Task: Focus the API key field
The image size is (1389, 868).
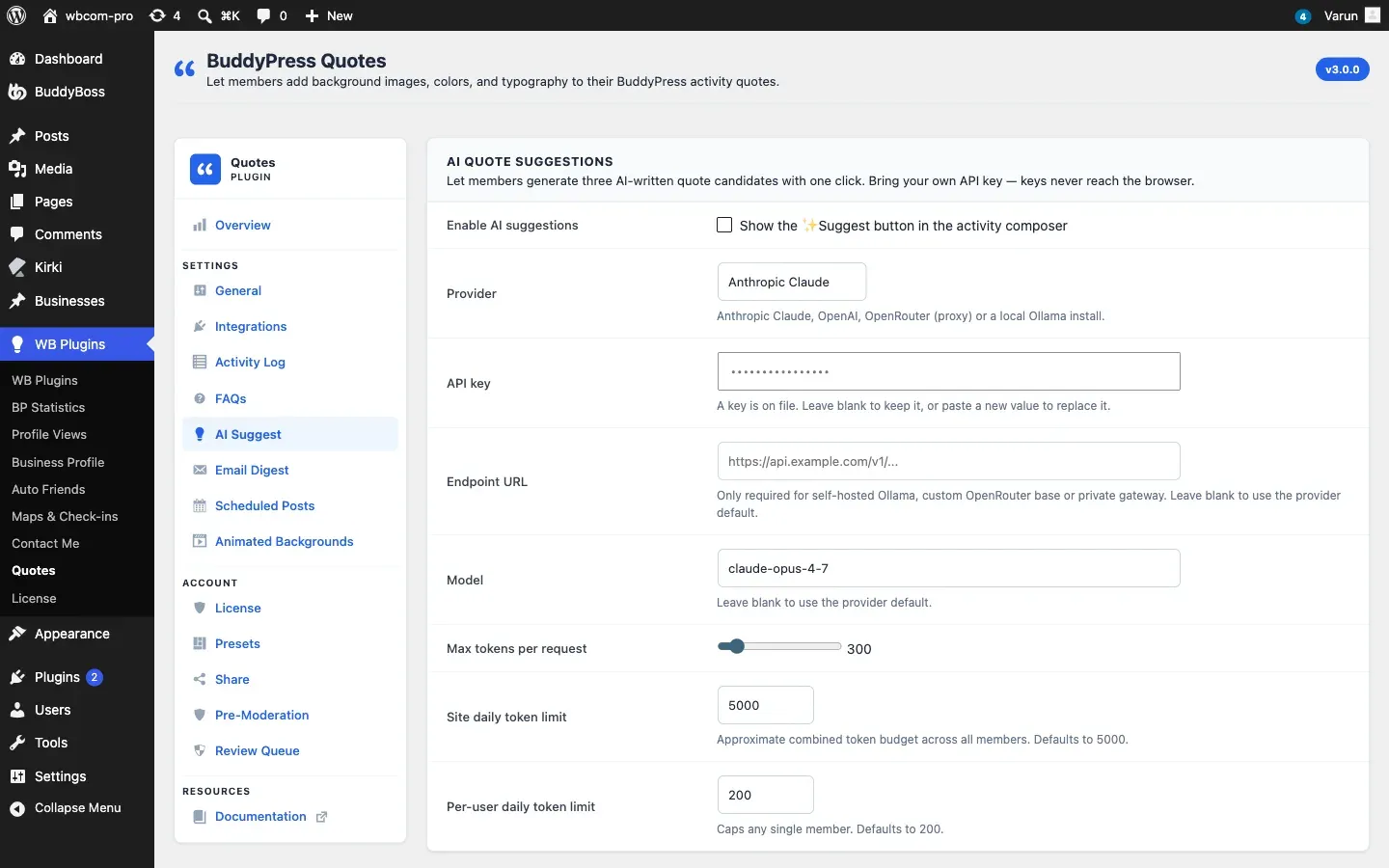Action: tap(949, 371)
